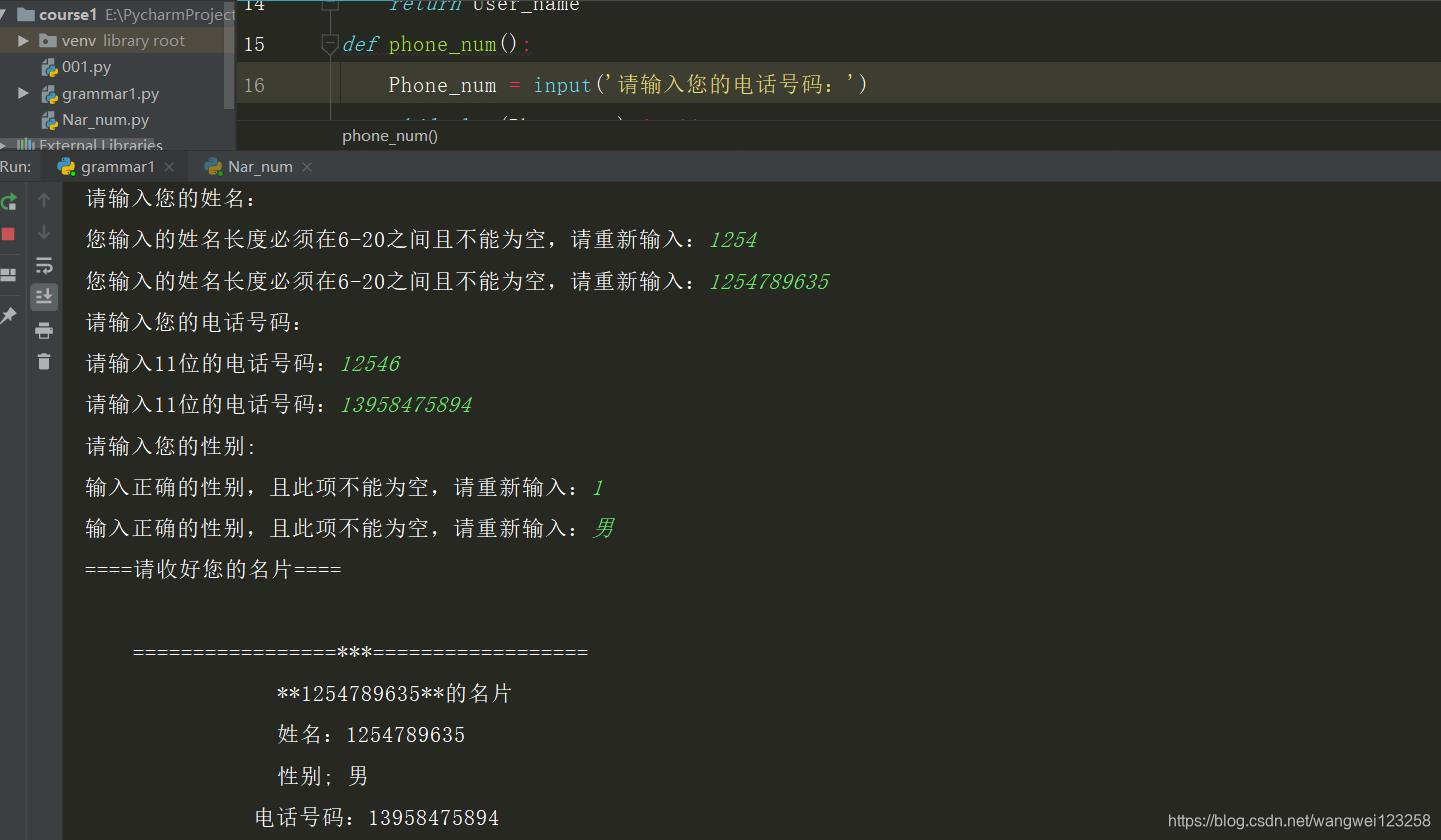Screen dimensions: 1441x840
Task: Click the restore layout icon
Action: (x=8, y=274)
